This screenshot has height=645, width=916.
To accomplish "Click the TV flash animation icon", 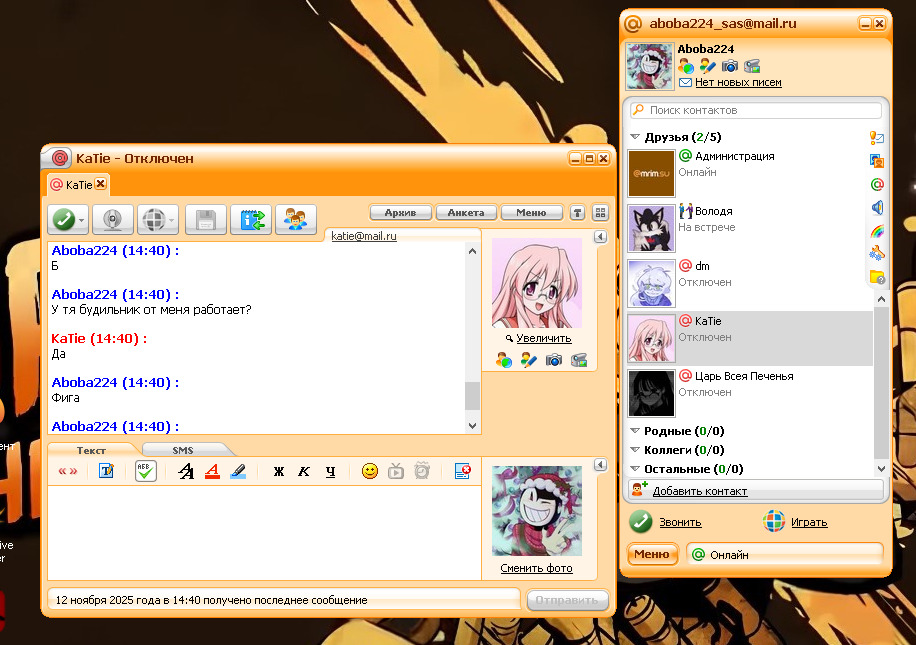I will [395, 471].
